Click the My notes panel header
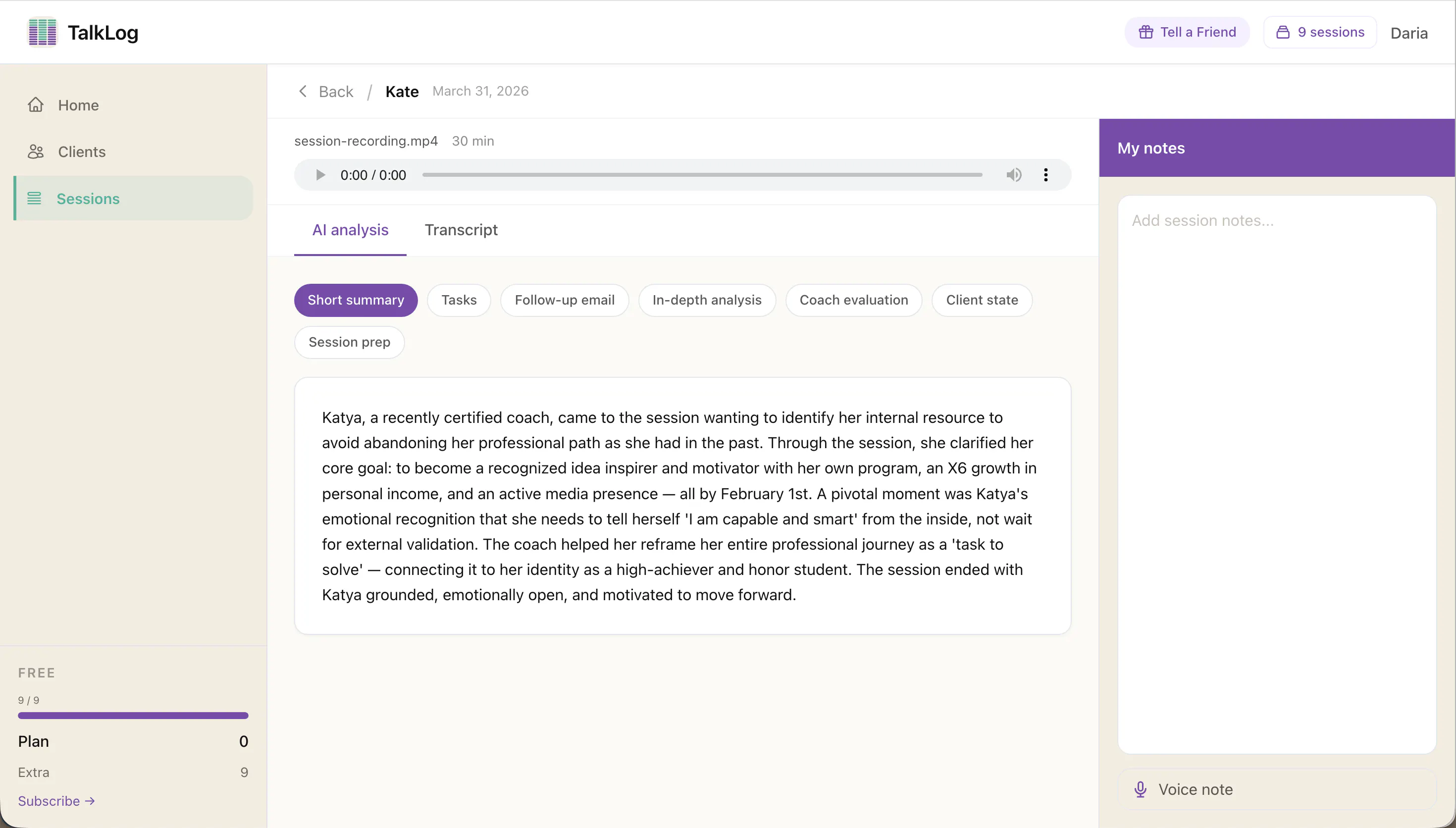The width and height of the screenshot is (1456, 828). point(1277,148)
